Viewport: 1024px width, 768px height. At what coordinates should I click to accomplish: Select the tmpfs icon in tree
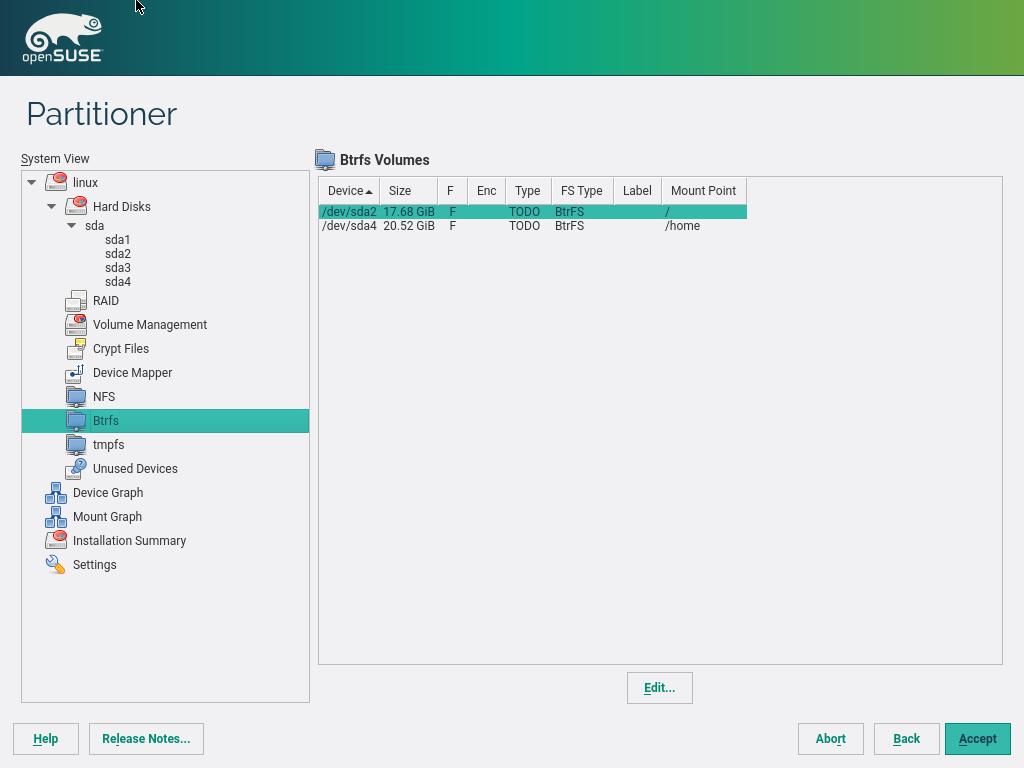[76, 445]
